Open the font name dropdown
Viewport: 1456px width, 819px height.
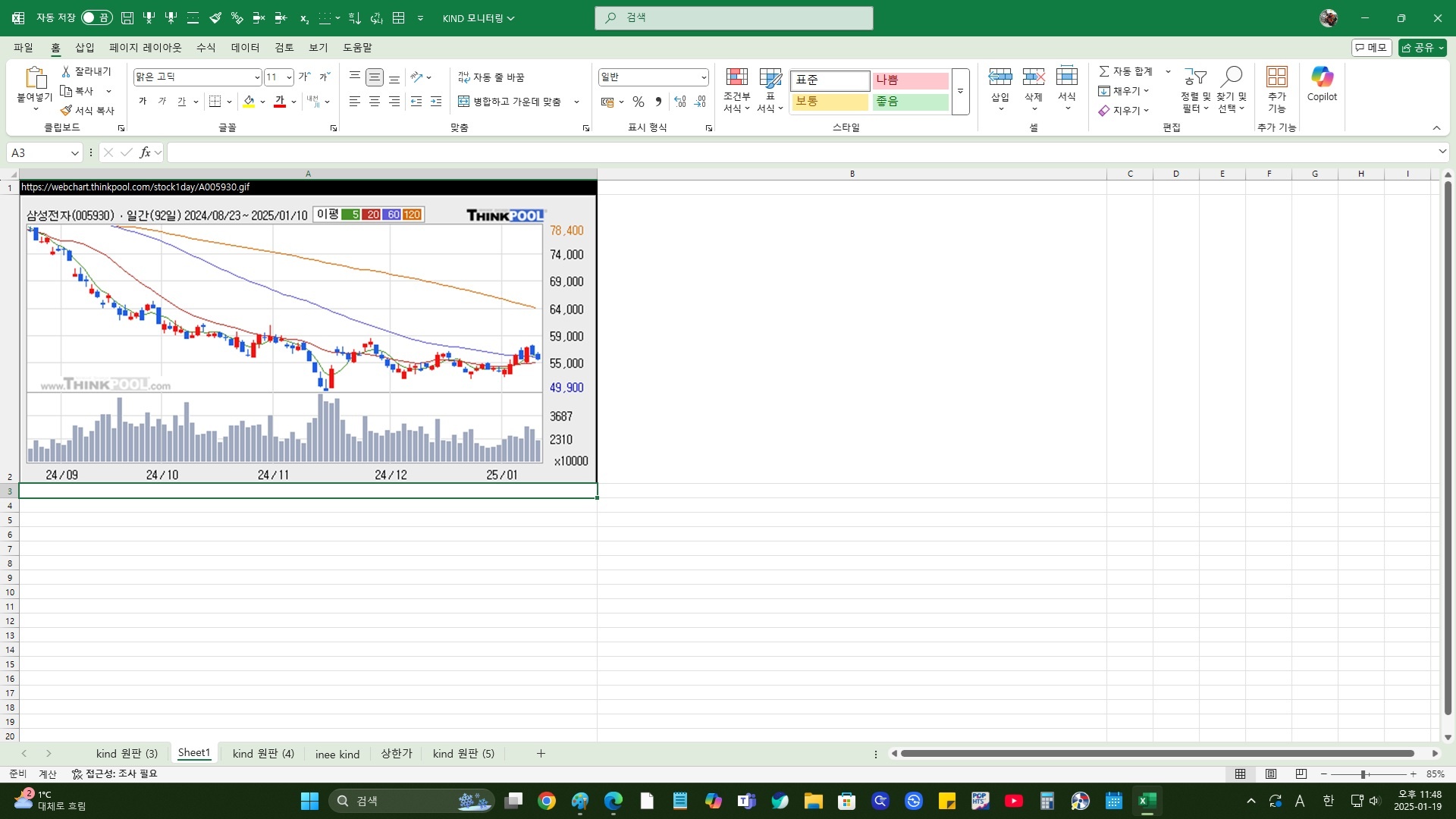pos(256,77)
